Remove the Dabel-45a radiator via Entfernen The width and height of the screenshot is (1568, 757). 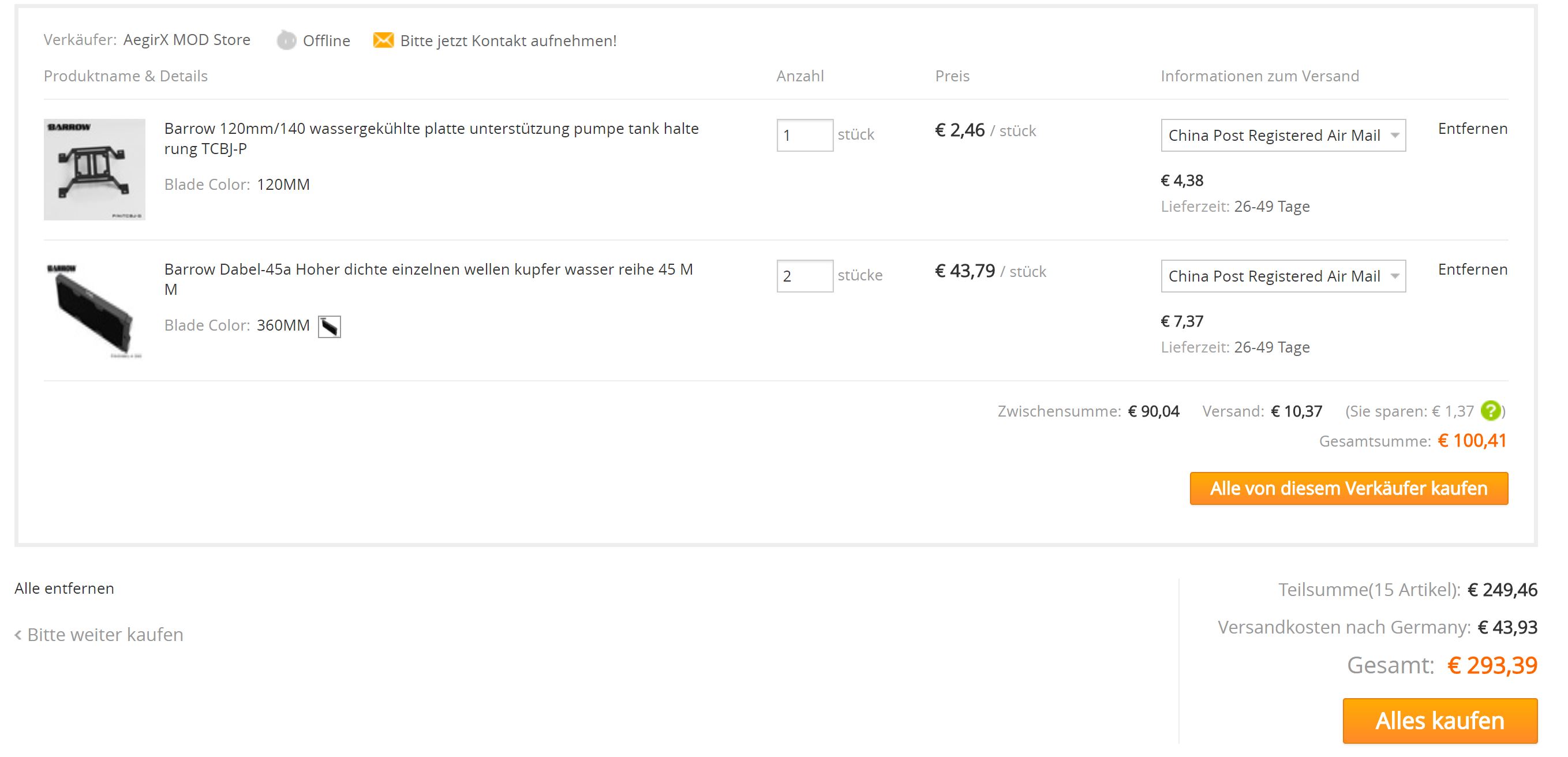[1472, 269]
